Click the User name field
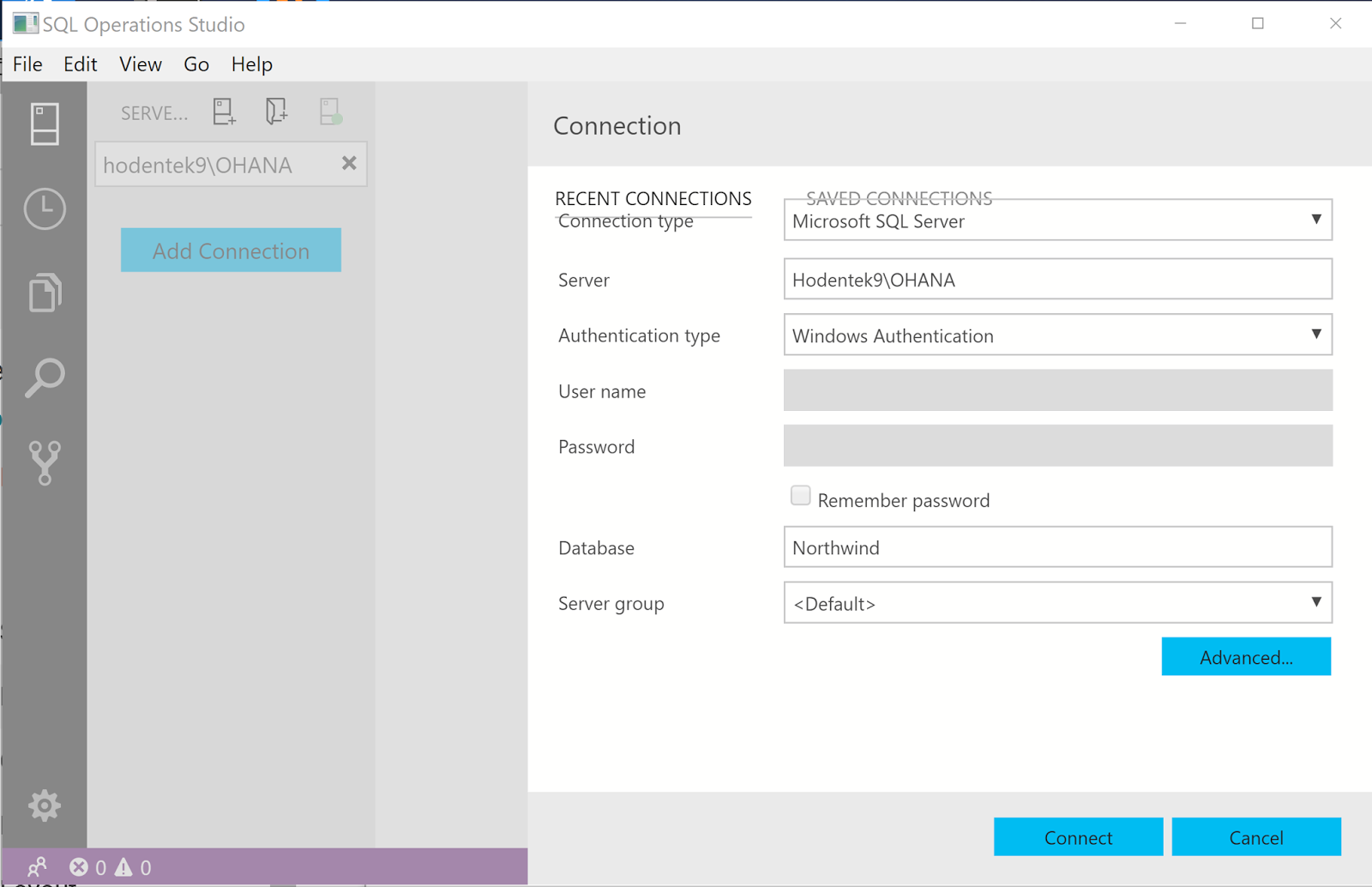 pos(1057,390)
